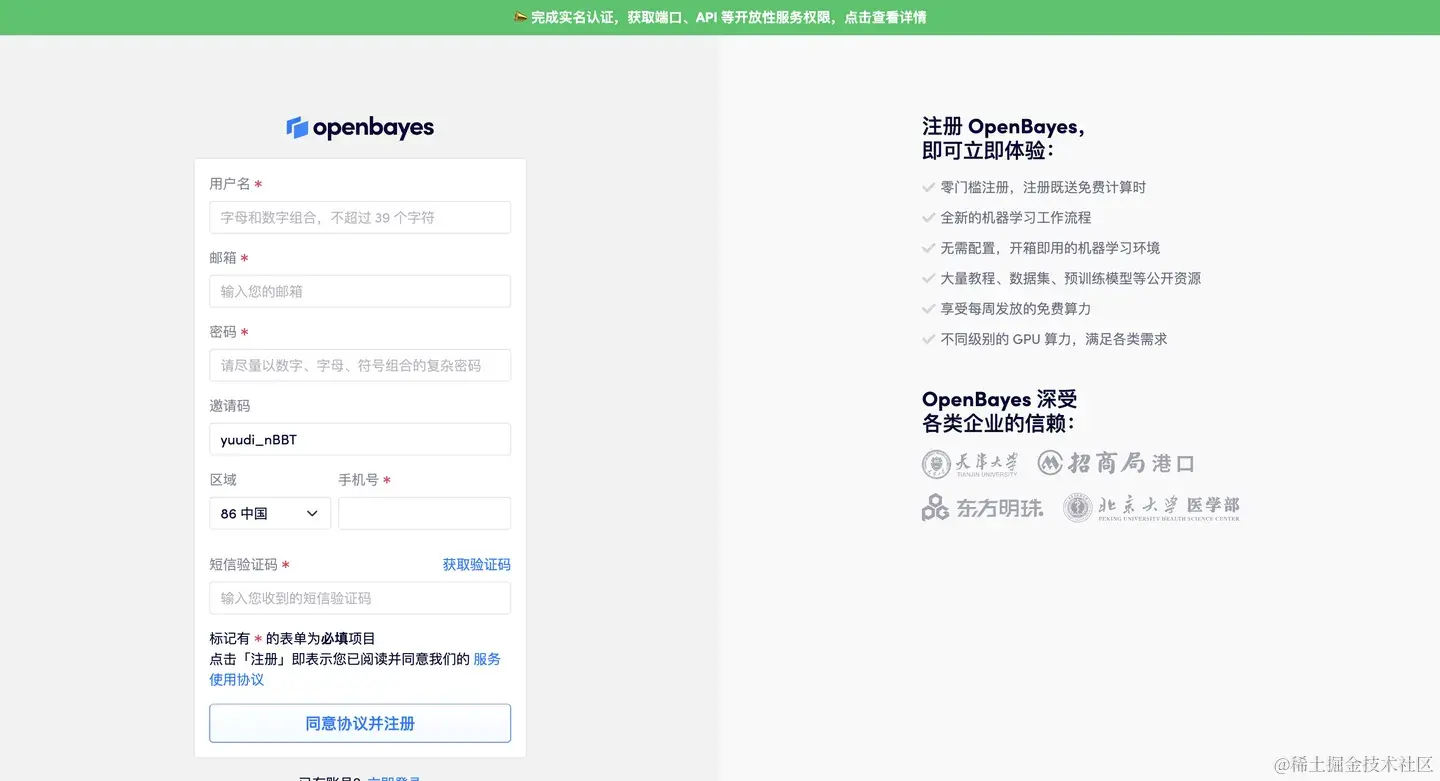Screen dimensions: 1440x781
Task: Click the text 无需配置，开箱即用的机器学习环境
Action: point(1050,248)
